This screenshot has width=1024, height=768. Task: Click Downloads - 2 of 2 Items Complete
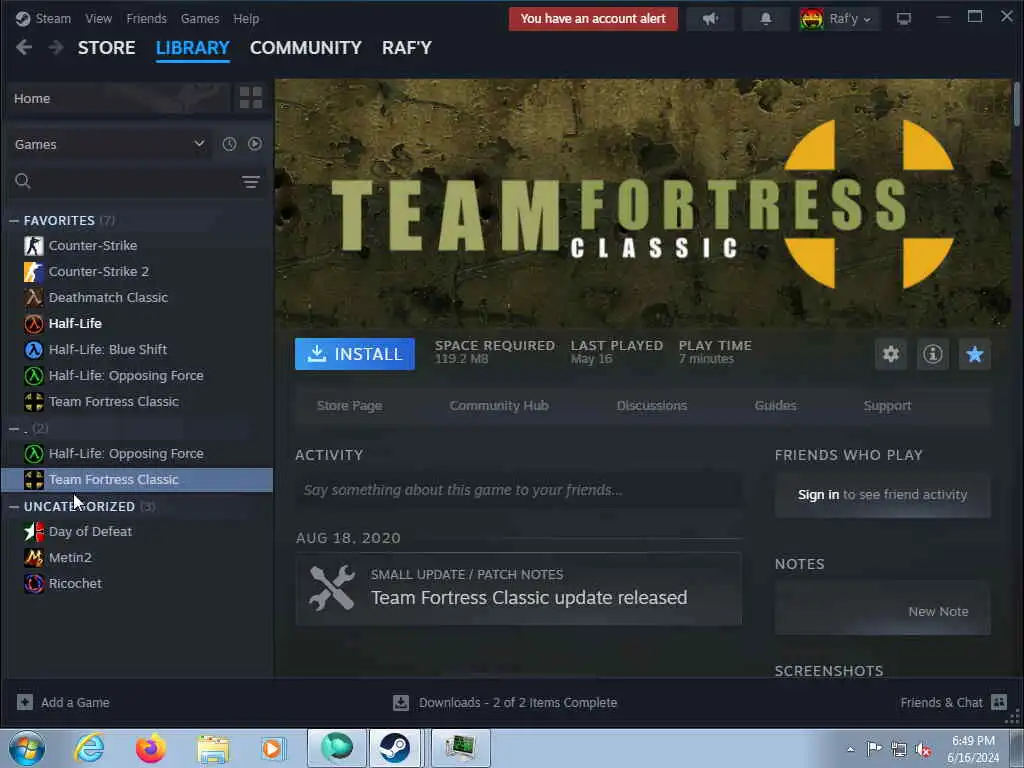(518, 703)
